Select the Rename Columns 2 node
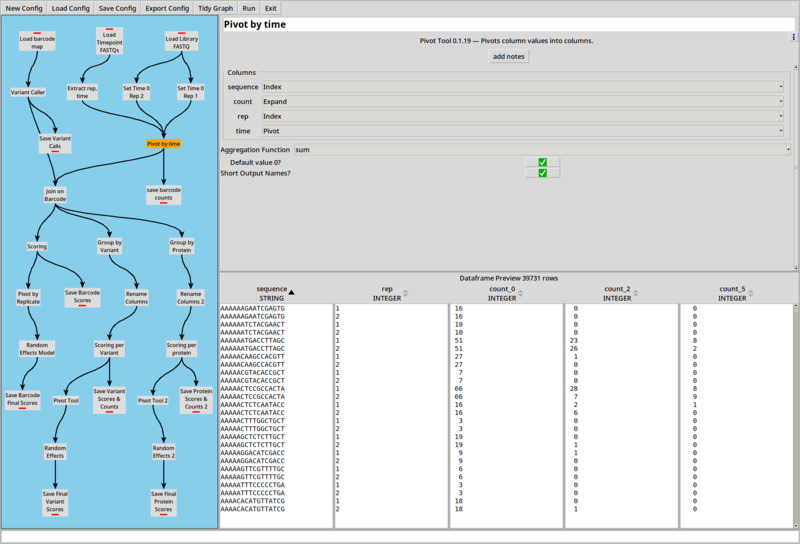Image resolution: width=800 pixels, height=544 pixels. click(191, 298)
